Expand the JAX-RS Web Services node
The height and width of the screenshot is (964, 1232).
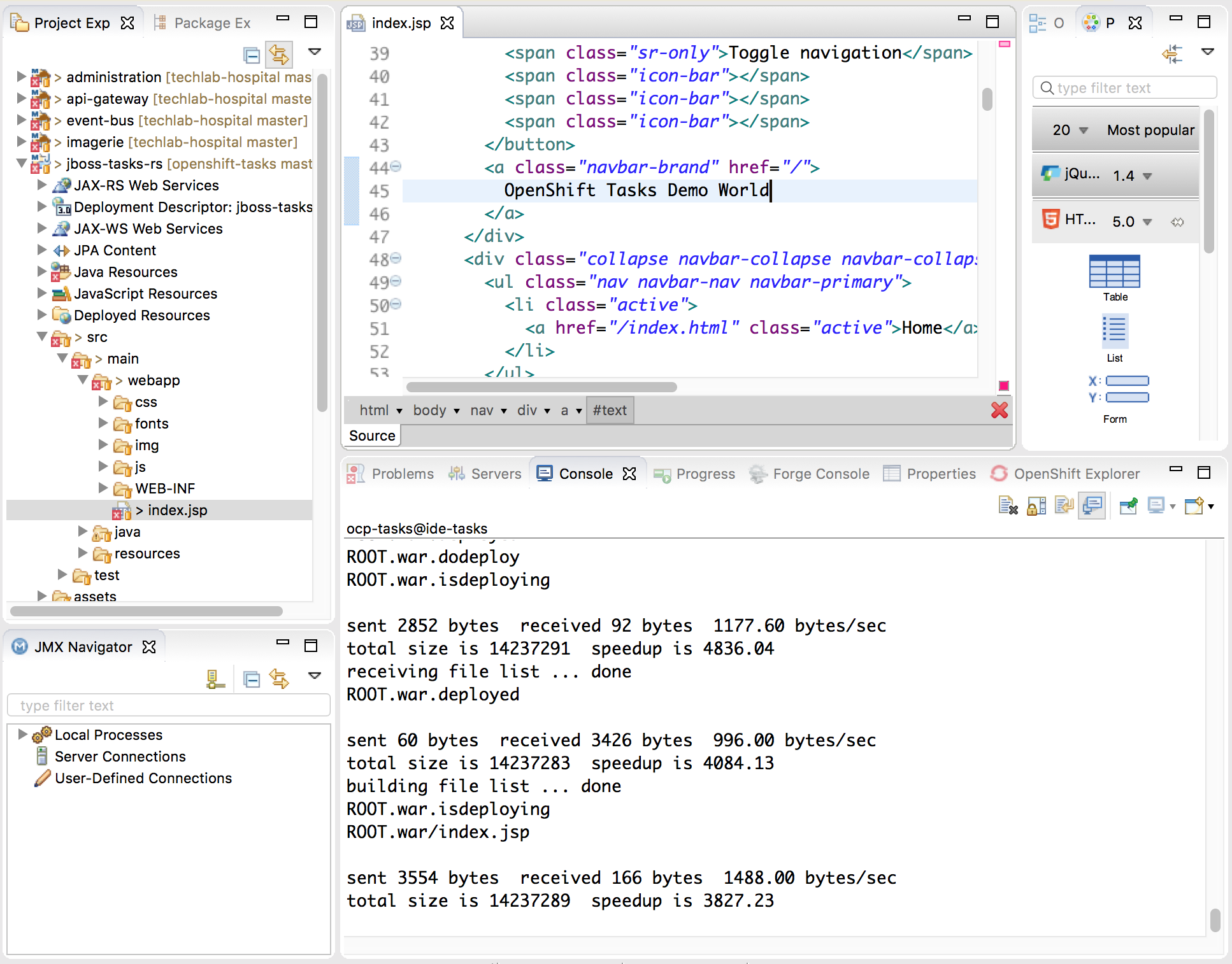[x=42, y=185]
